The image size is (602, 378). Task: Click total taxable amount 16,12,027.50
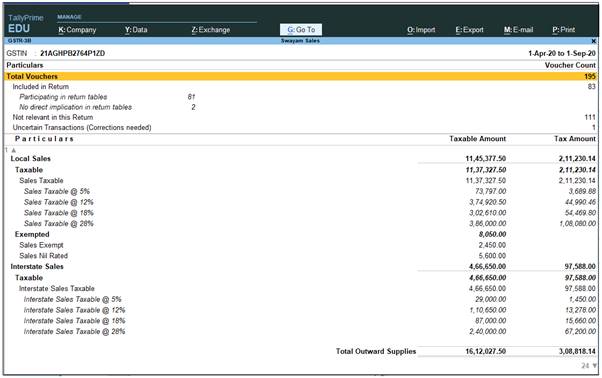point(485,351)
